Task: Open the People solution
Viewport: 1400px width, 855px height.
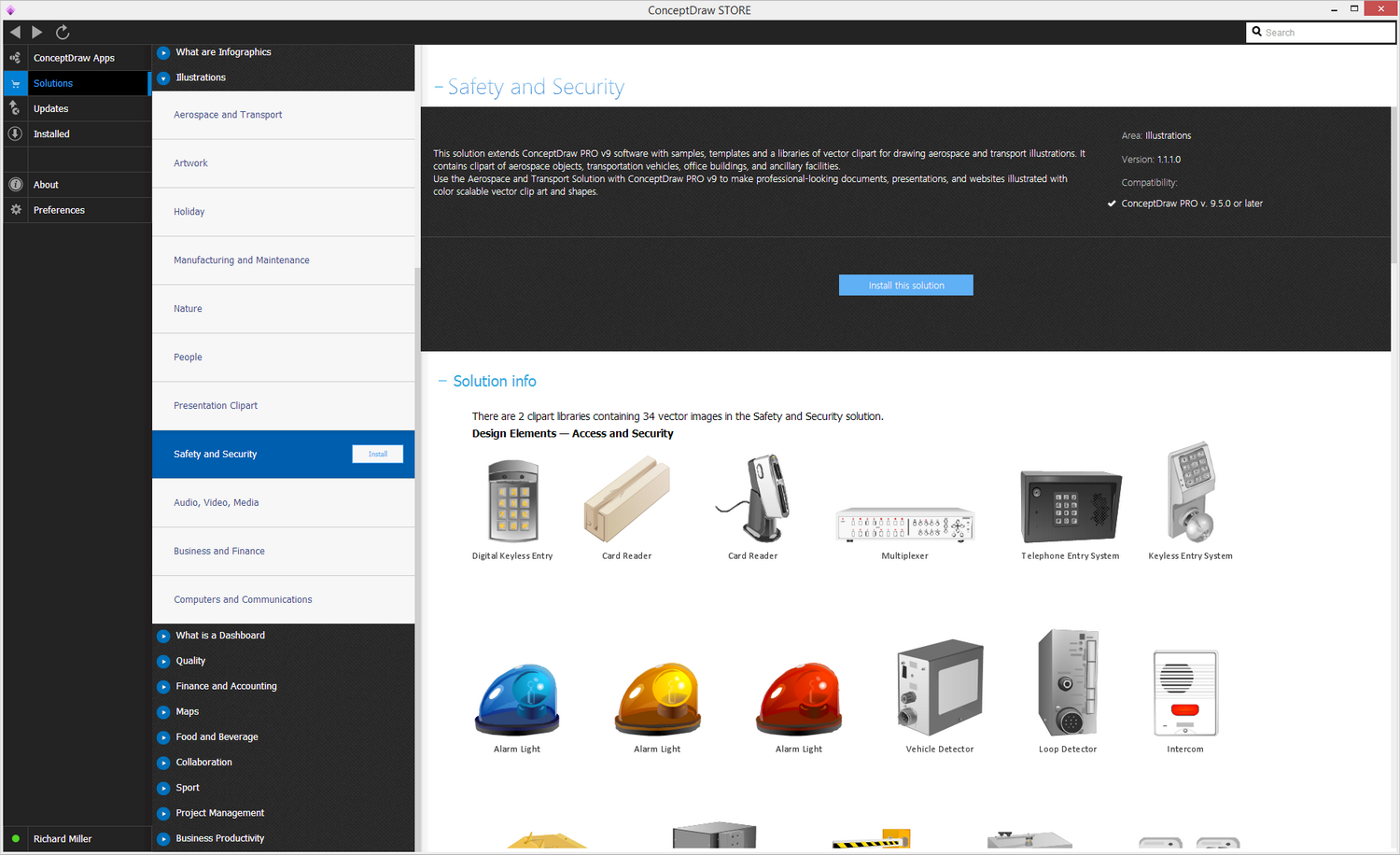Action: click(284, 357)
